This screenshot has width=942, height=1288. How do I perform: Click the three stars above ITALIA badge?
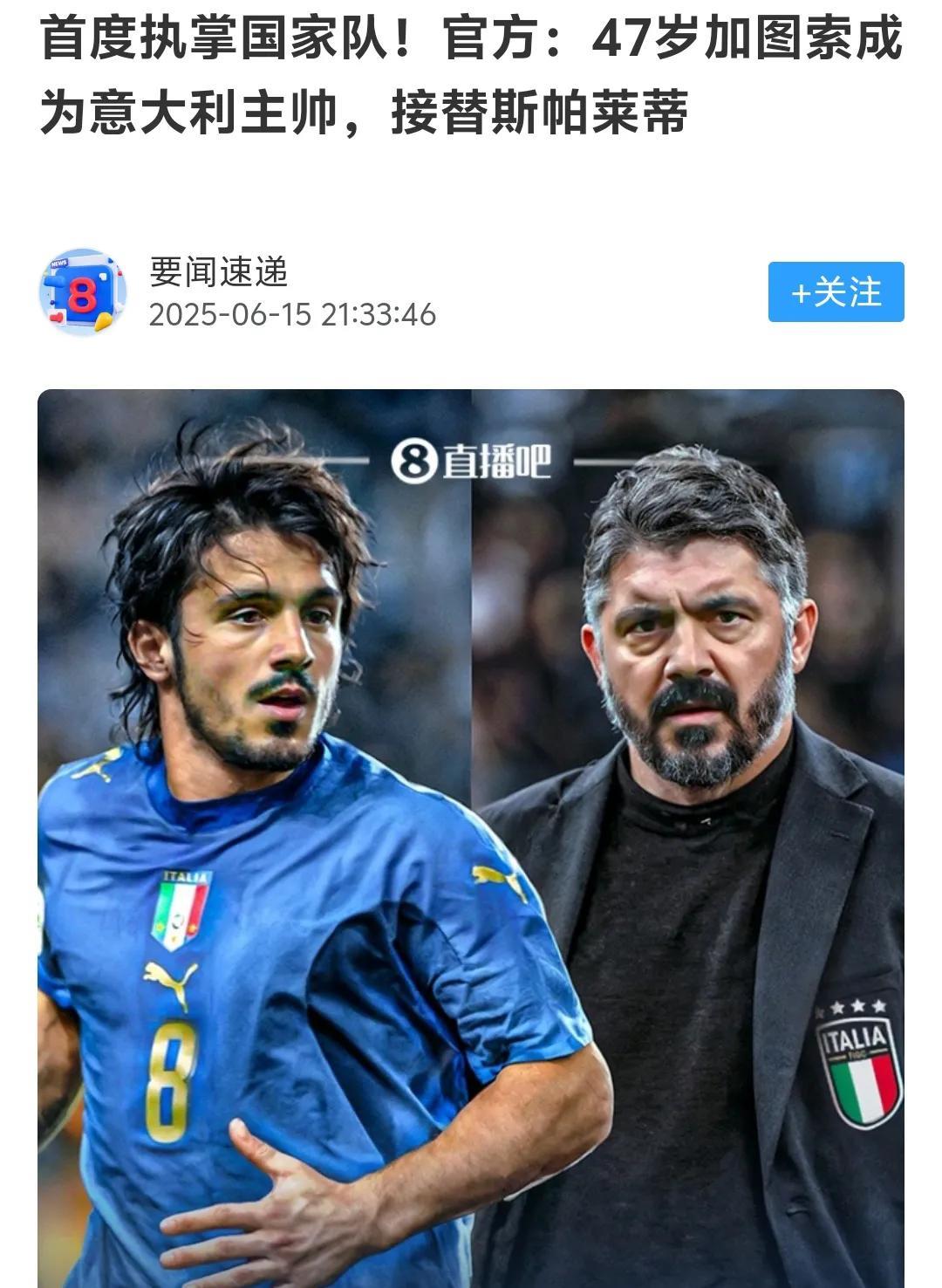858,1006
